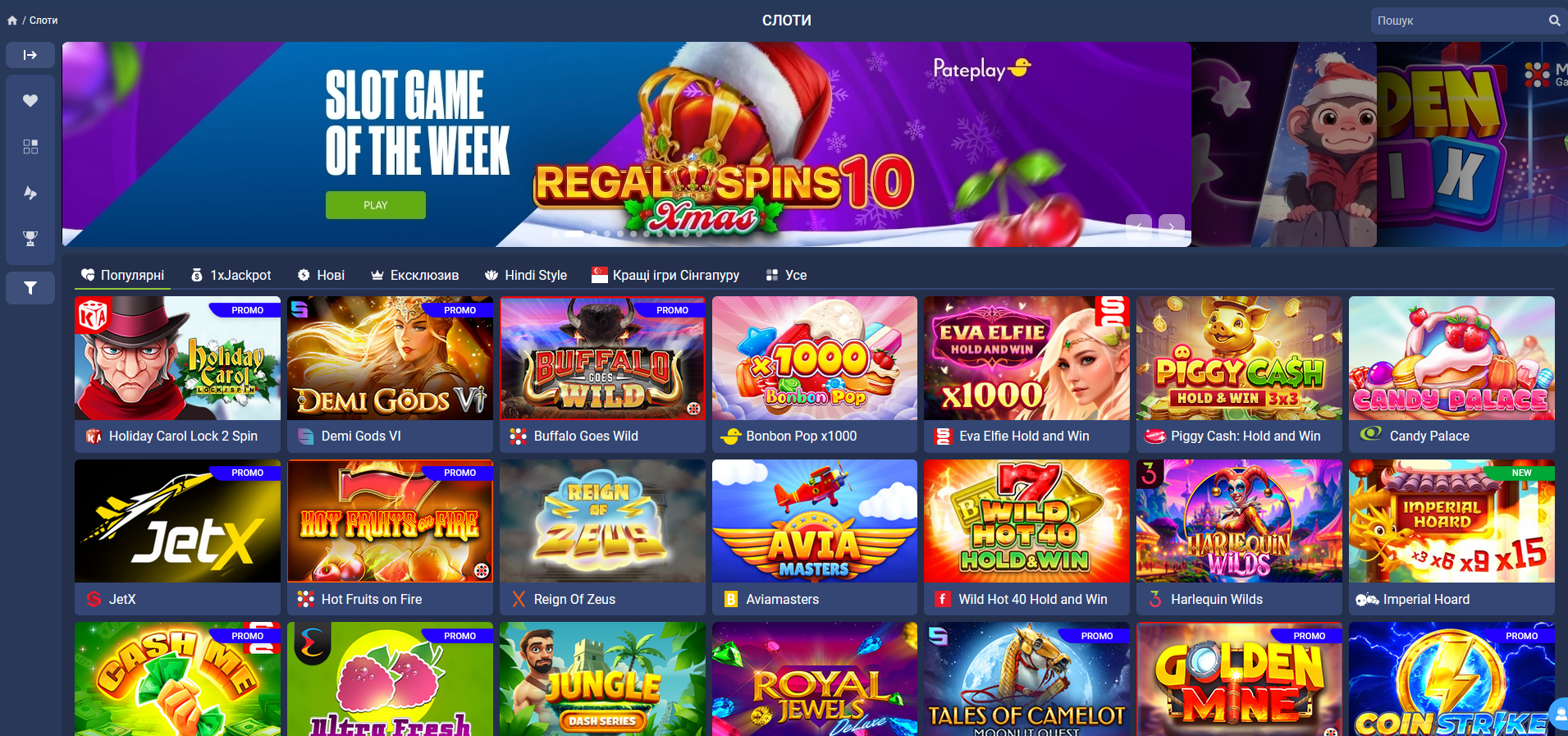Go to next banner slide arrow

(1172, 226)
